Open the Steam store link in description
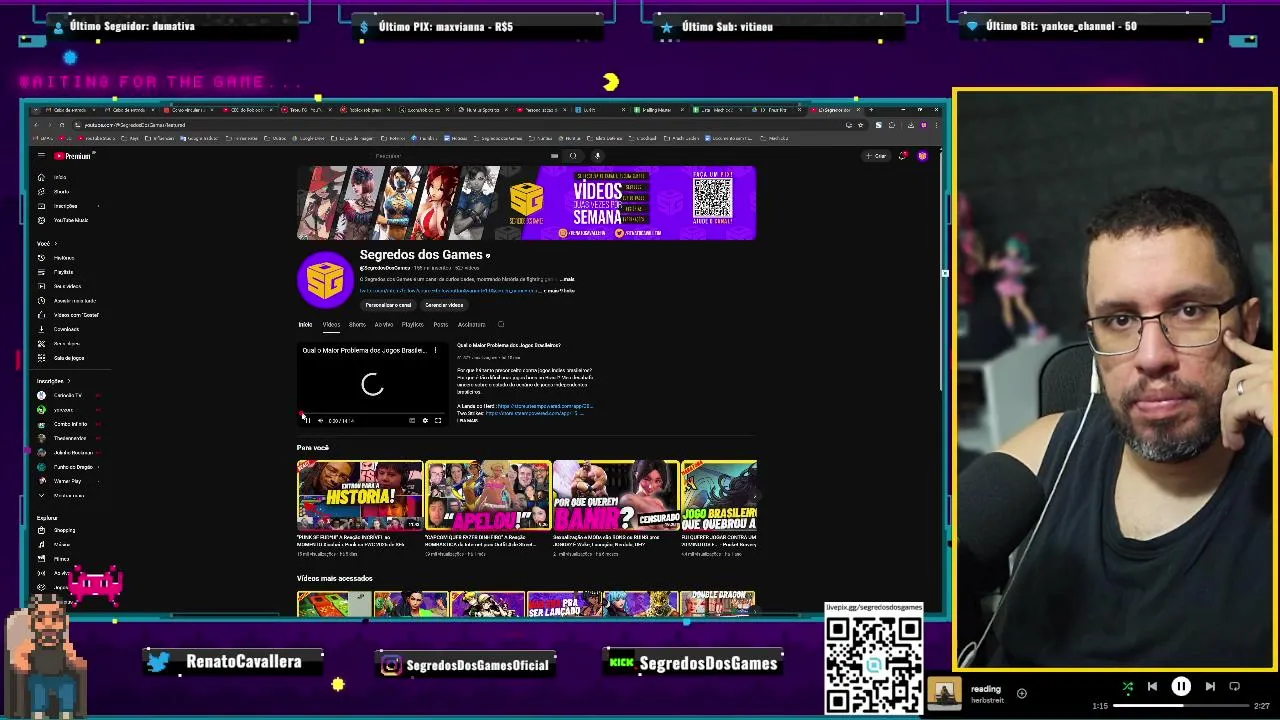 click(544, 406)
